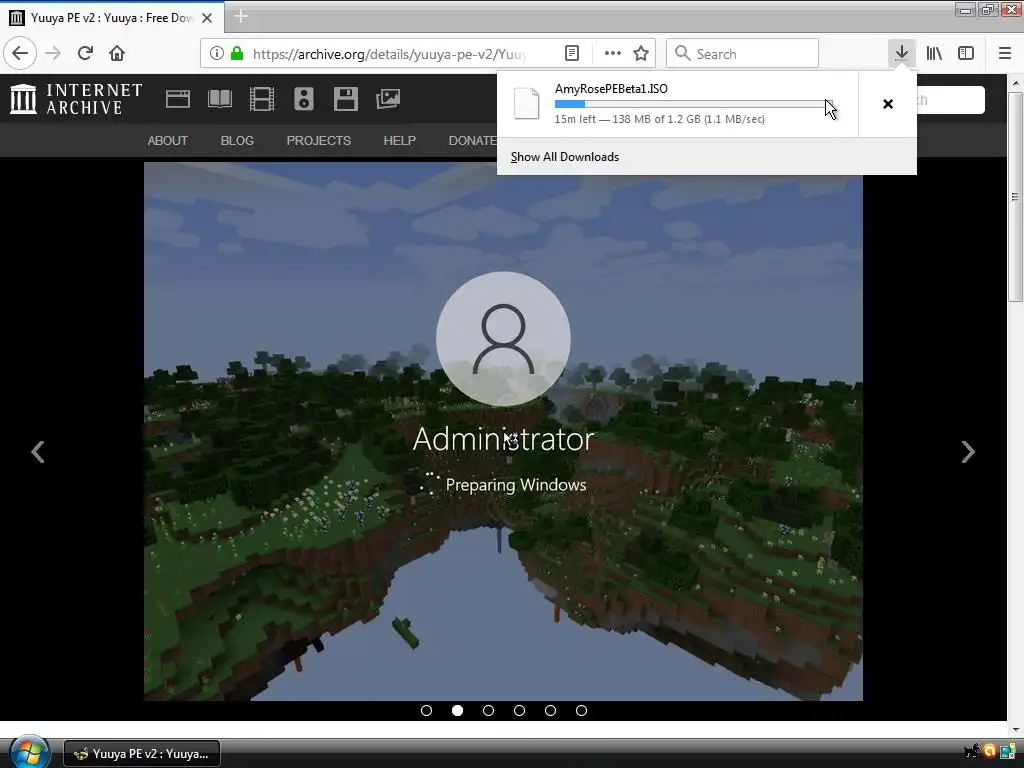
Task: Show sidebars toolbar button
Action: (966, 53)
